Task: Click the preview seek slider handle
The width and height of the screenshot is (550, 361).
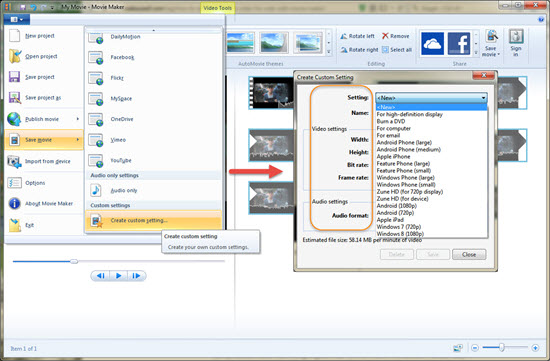Action: coord(74,261)
